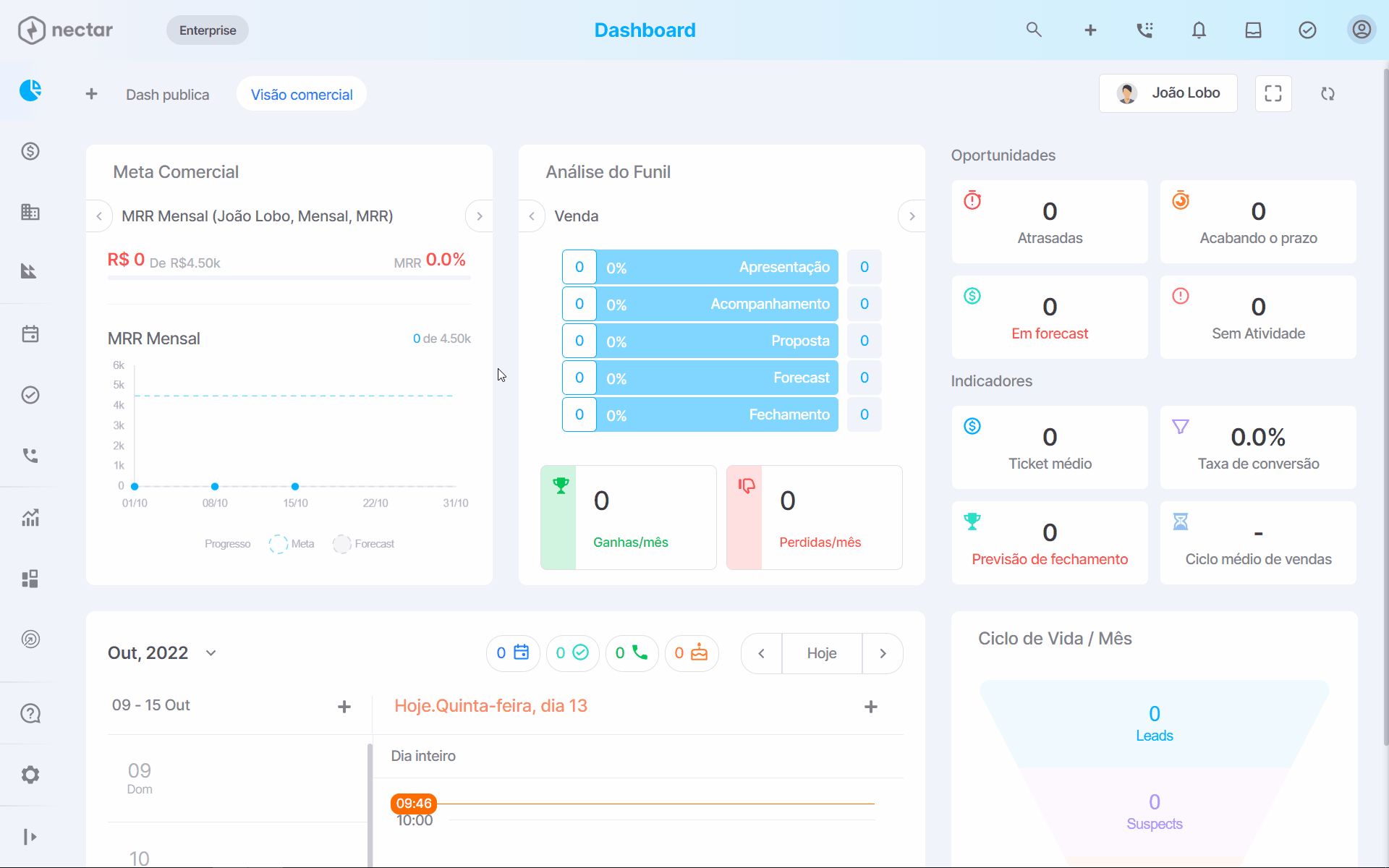Open the companies building icon in the sidebar

click(30, 212)
